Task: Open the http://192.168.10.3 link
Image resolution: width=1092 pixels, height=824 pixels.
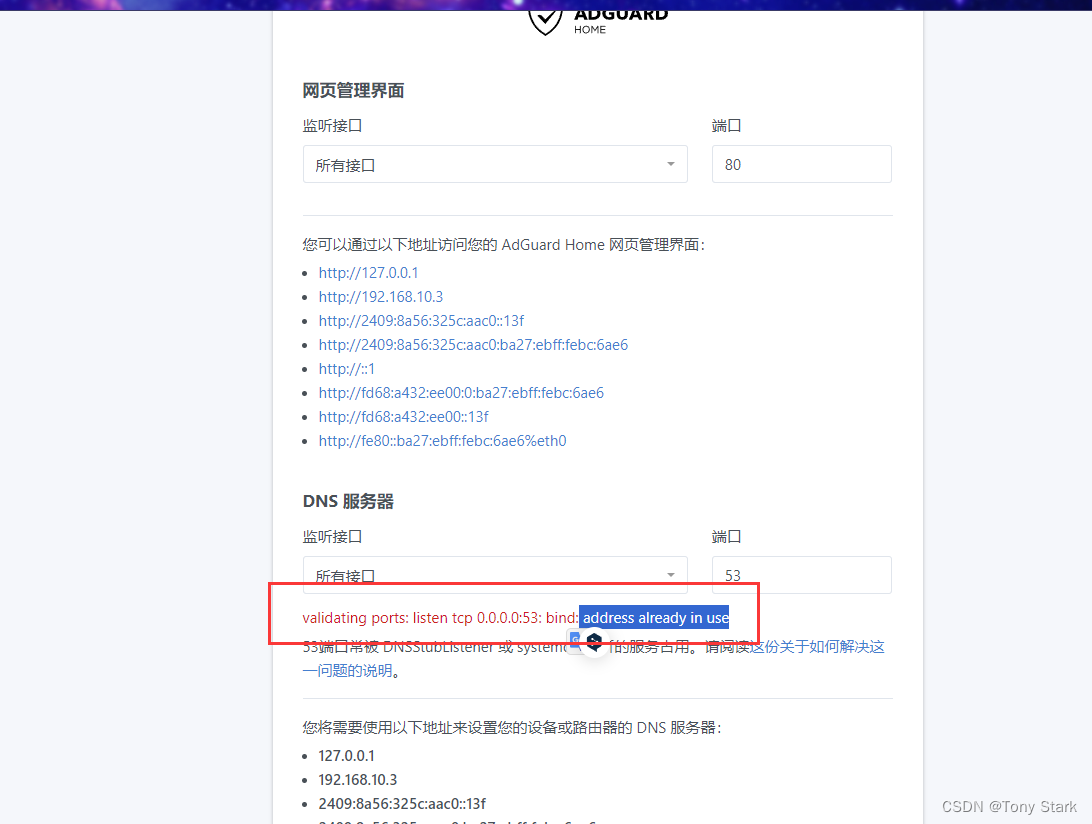Action: [381, 297]
